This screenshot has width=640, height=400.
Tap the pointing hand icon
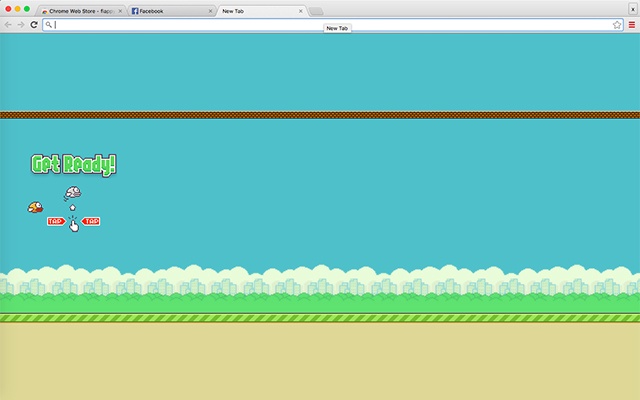coord(73,224)
